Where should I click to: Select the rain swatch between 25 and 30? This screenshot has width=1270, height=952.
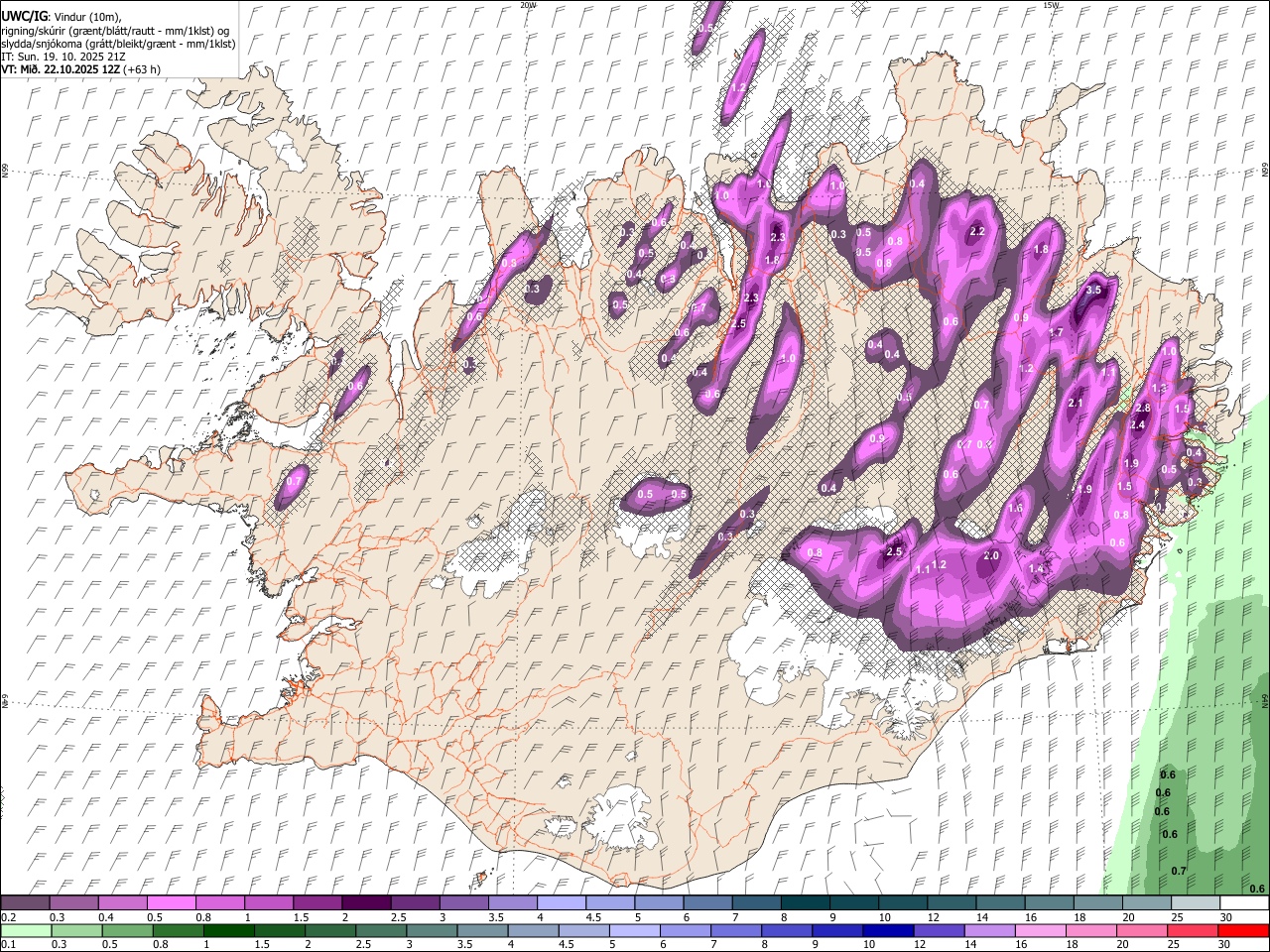point(1191,931)
